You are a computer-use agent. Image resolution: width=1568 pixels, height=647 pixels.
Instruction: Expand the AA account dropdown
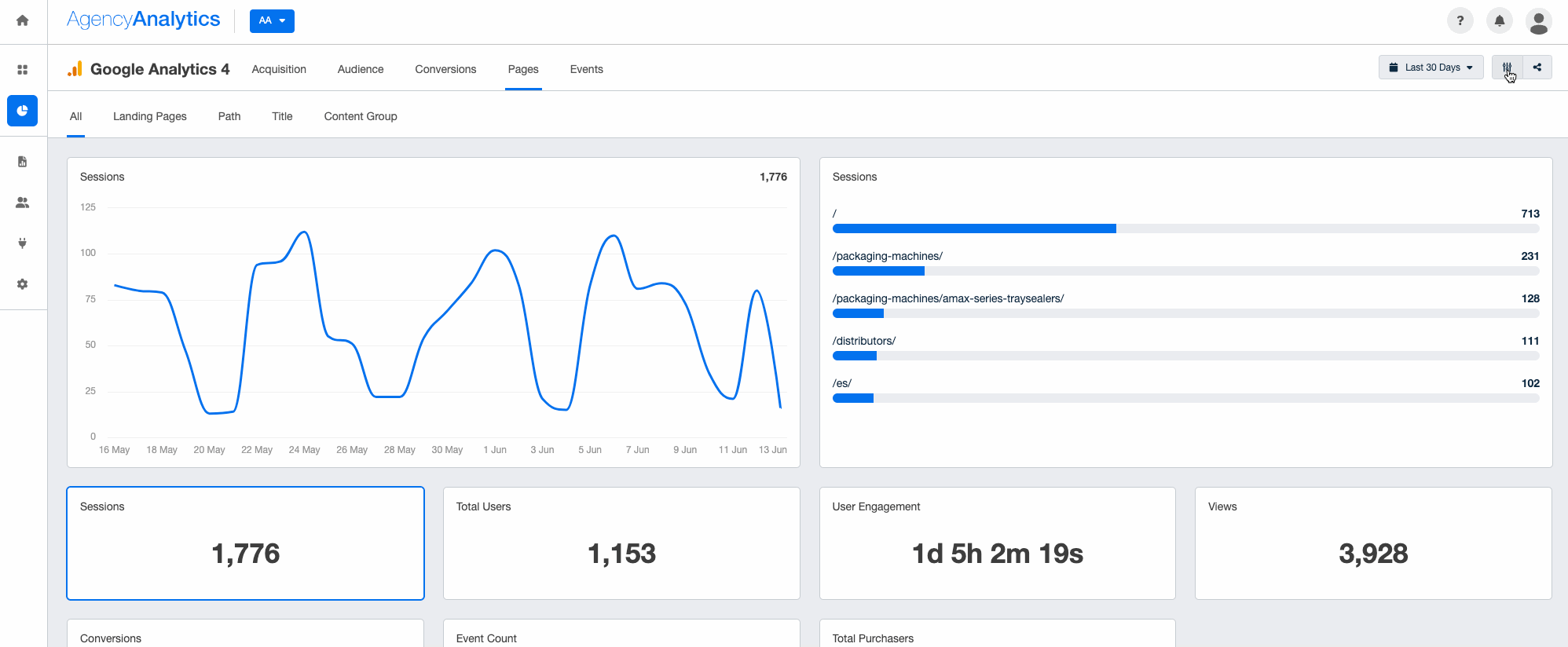[272, 21]
